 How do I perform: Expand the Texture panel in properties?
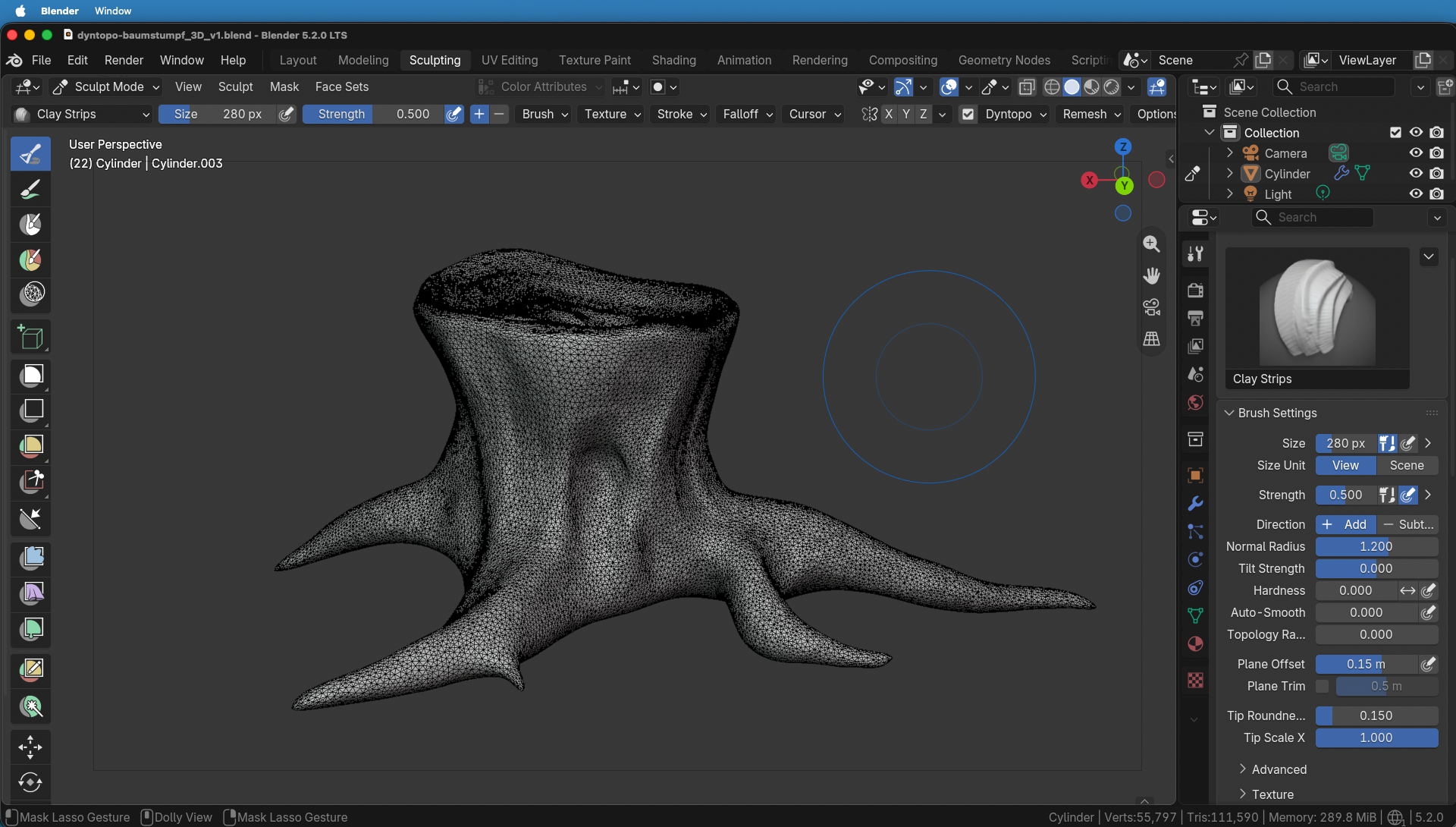[1272, 794]
